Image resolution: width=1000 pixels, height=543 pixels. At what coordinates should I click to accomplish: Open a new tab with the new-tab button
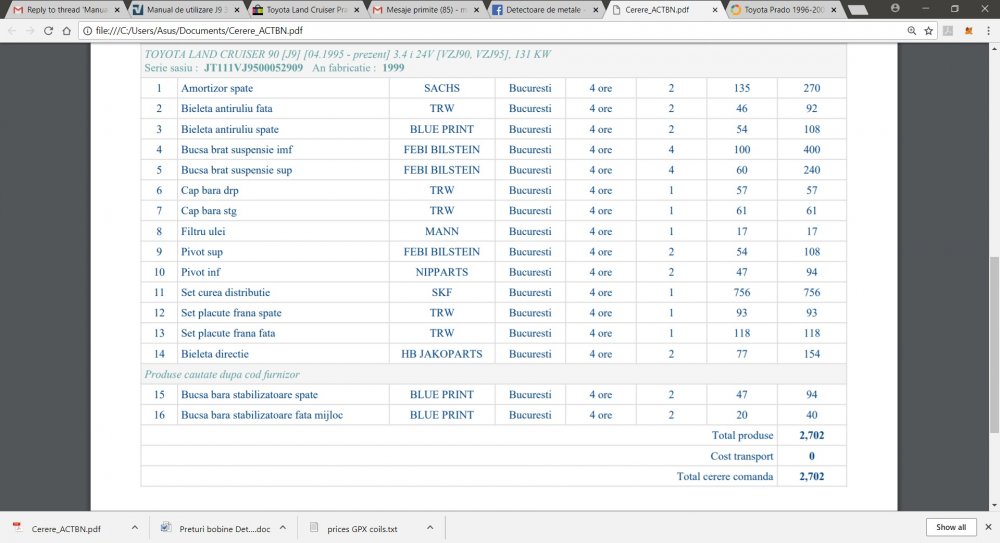point(857,10)
